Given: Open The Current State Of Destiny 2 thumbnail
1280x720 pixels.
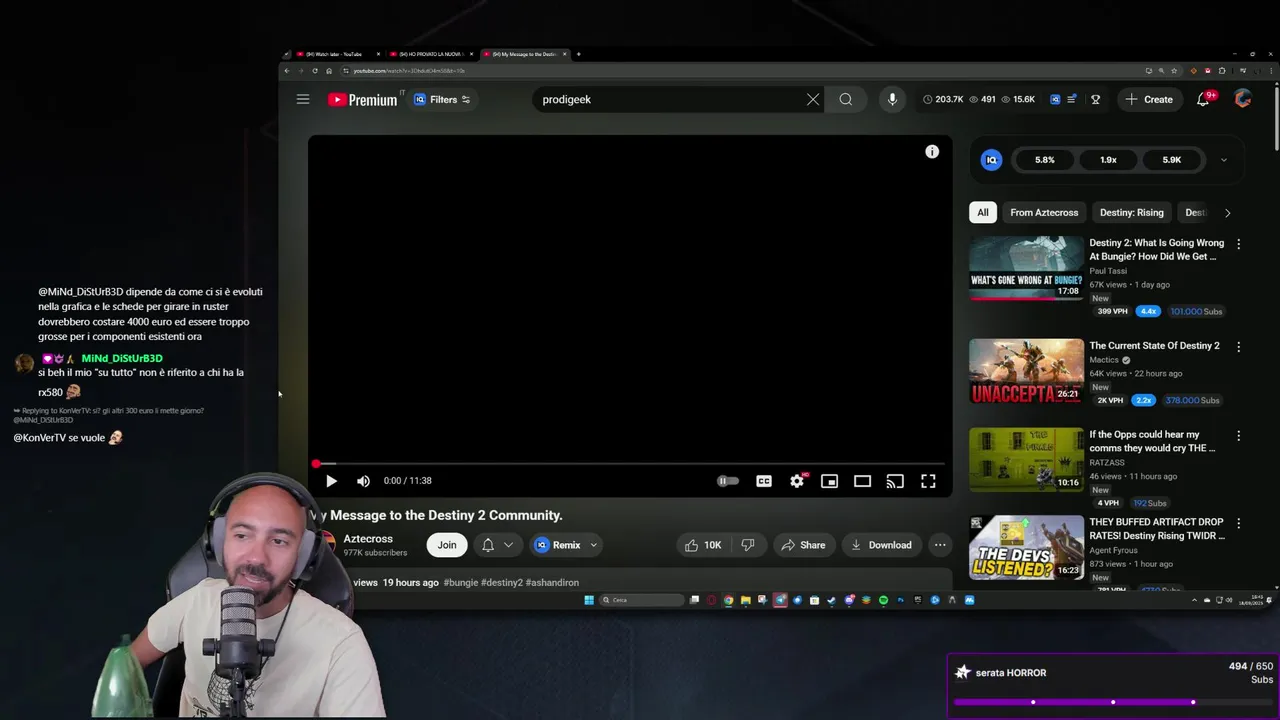Looking at the screenshot, I should (1026, 371).
